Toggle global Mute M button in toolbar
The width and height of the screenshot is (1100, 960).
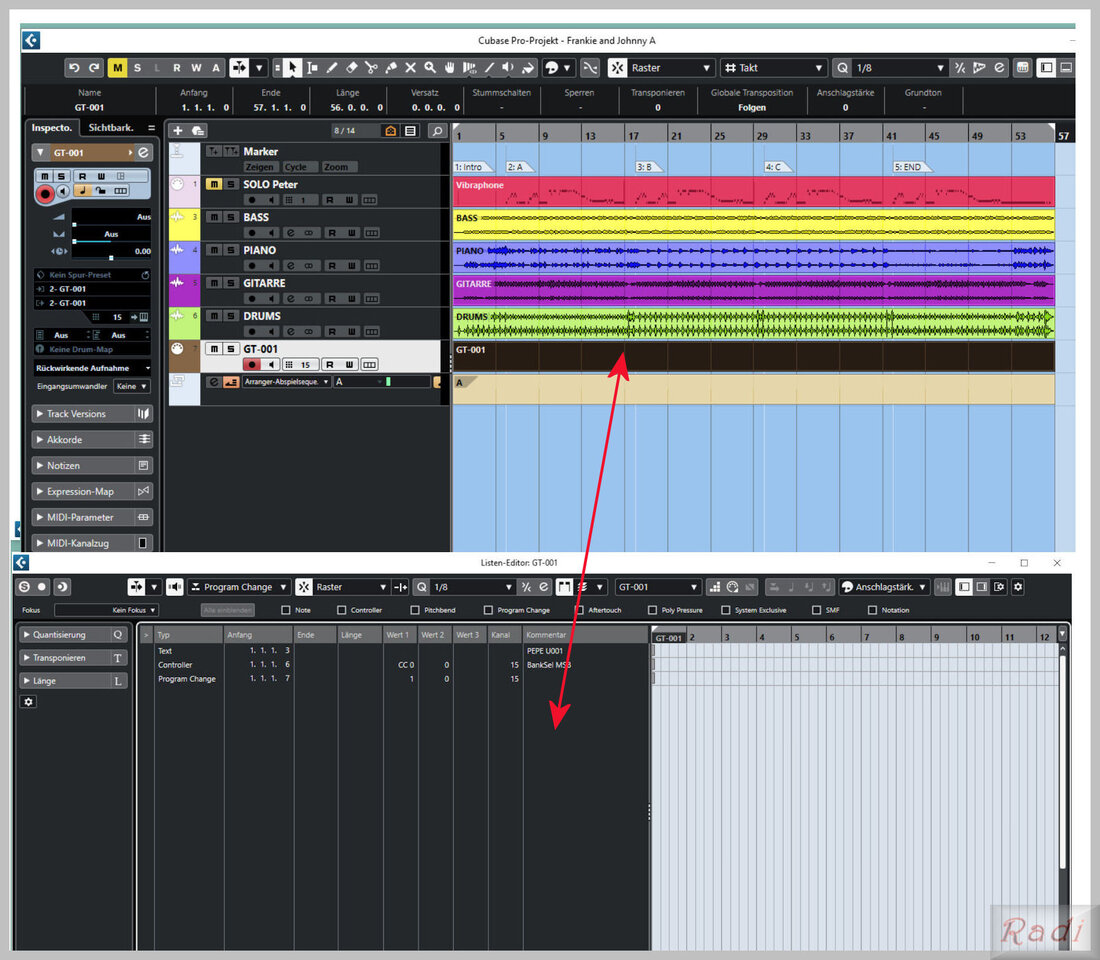tap(117, 68)
